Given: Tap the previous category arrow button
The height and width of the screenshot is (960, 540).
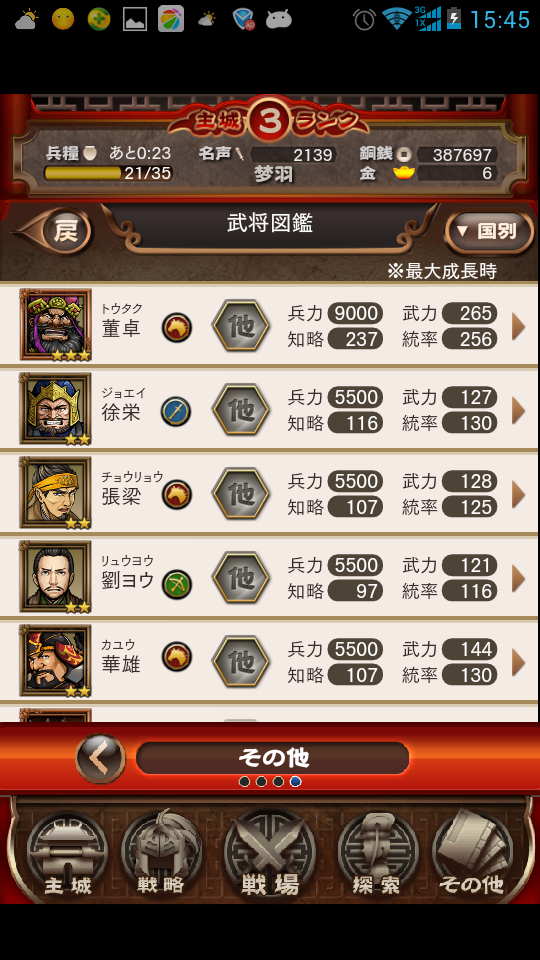Looking at the screenshot, I should (100, 758).
